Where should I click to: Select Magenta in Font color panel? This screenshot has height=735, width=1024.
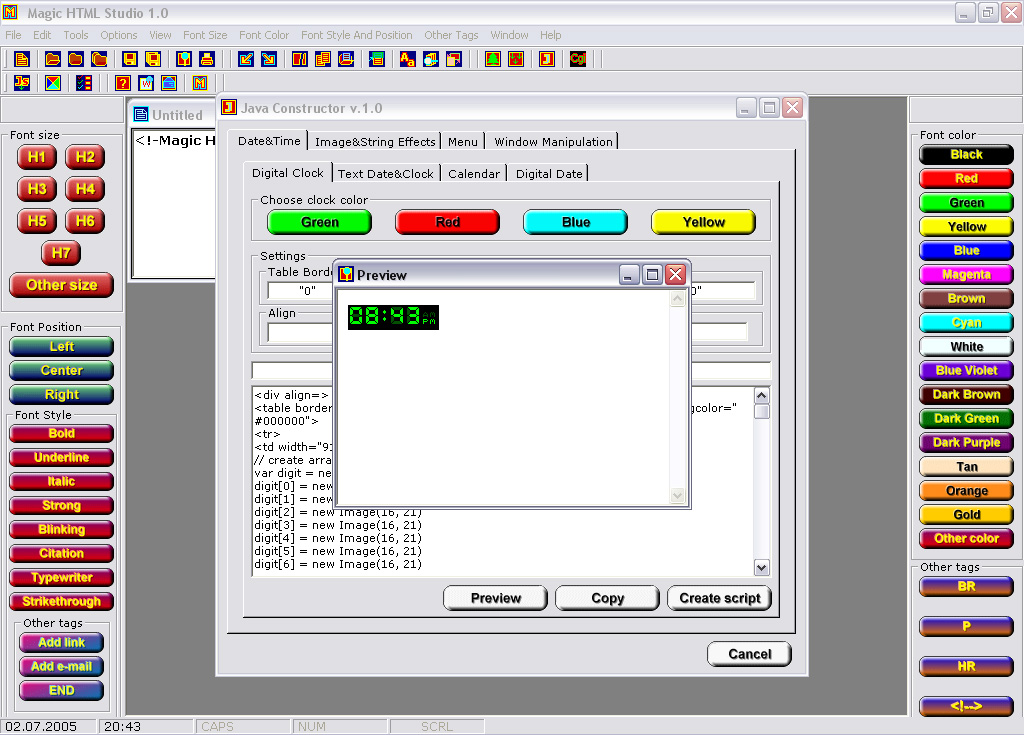coord(967,274)
